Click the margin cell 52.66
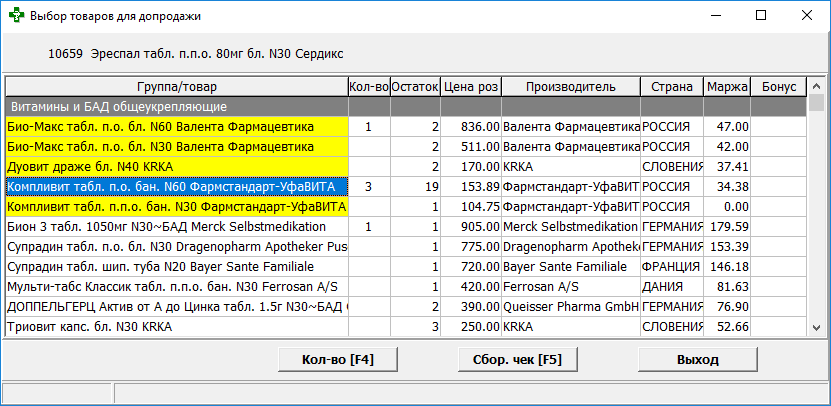 point(727,327)
